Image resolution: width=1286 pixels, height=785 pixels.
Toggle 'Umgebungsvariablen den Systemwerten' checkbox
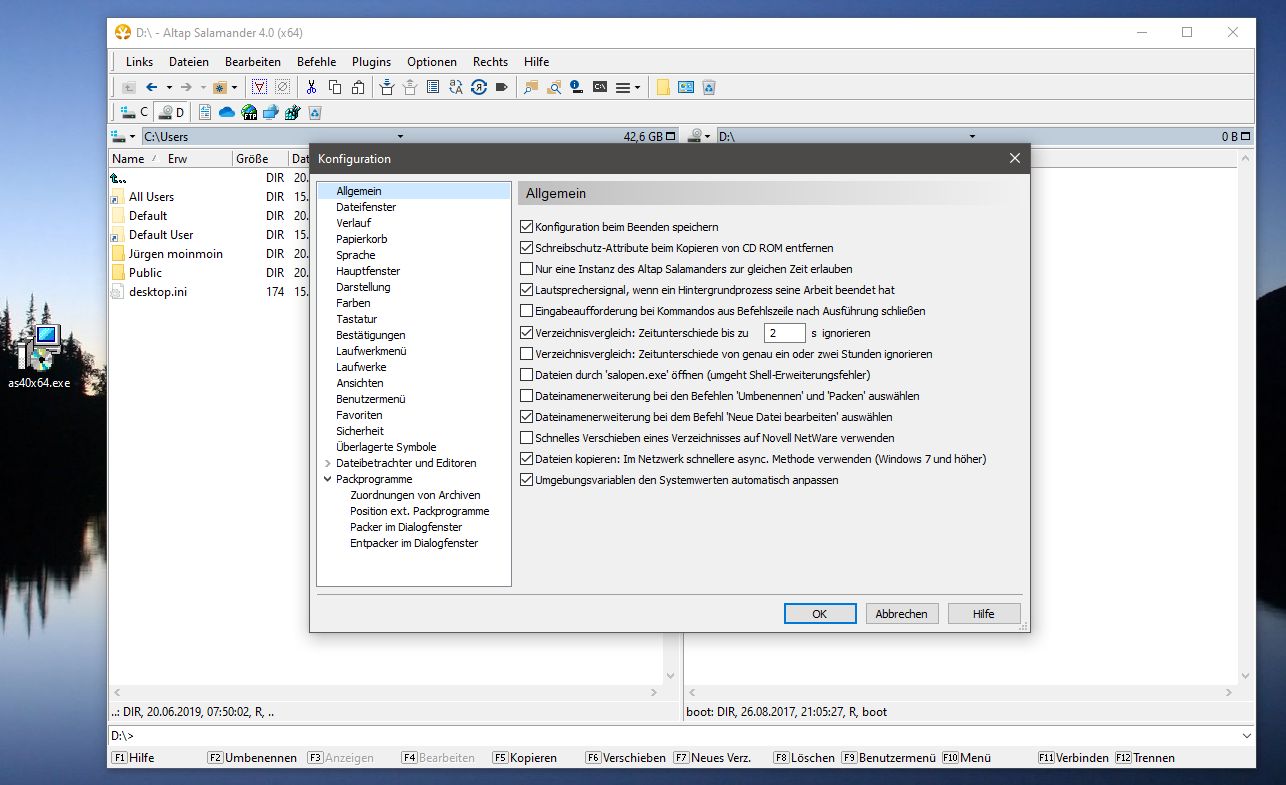(x=527, y=480)
